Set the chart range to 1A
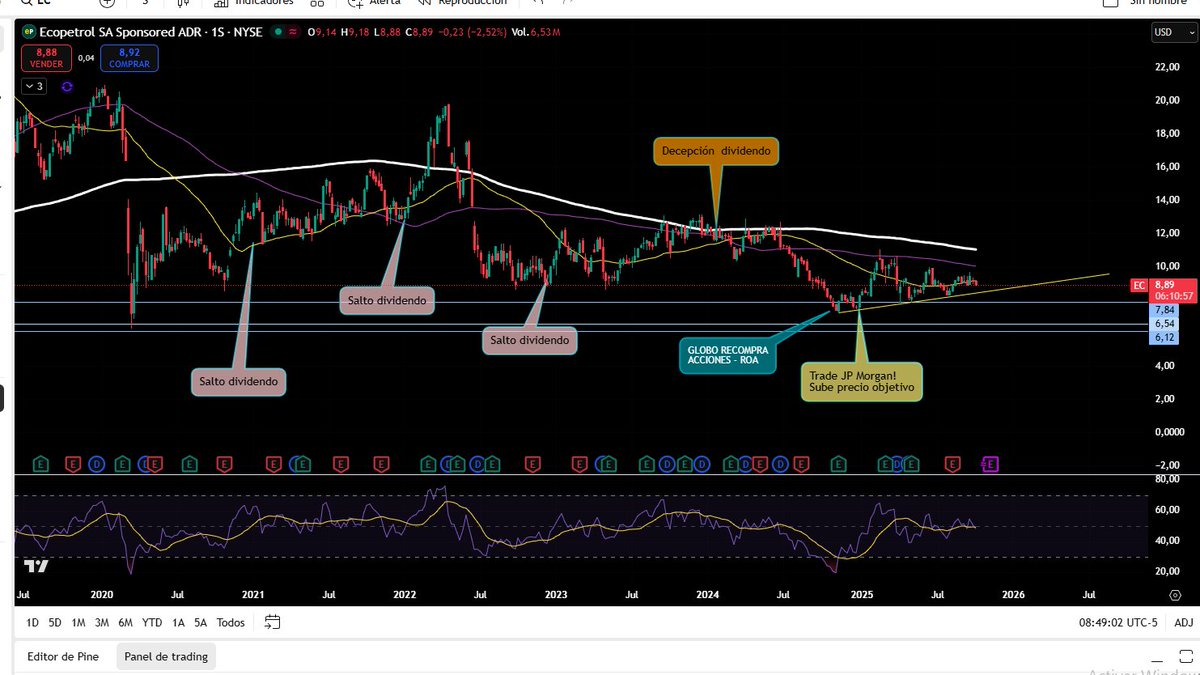Image resolution: width=1200 pixels, height=675 pixels. 178,622
